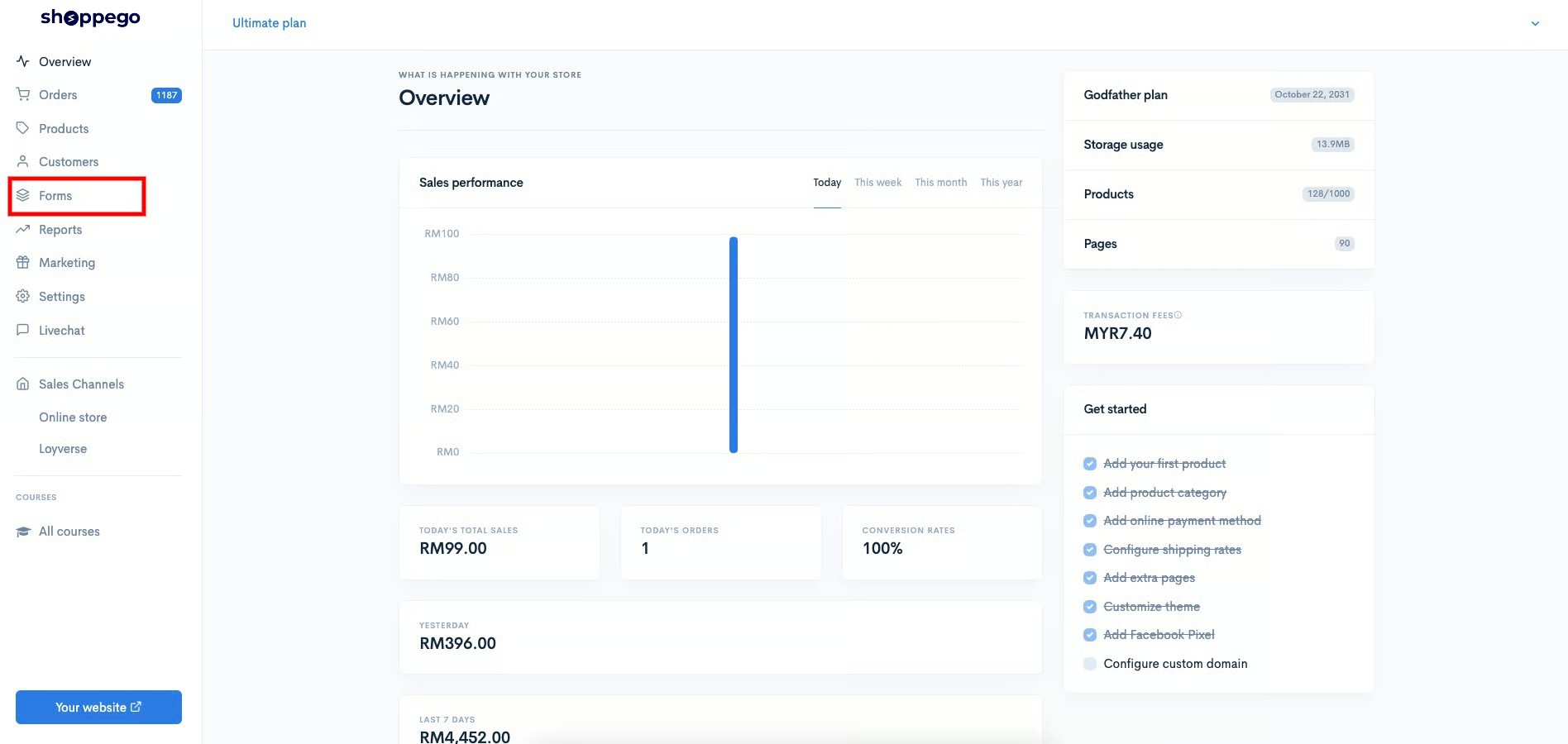
Task: Open Livechat using the chat bubble icon
Action: 23,330
